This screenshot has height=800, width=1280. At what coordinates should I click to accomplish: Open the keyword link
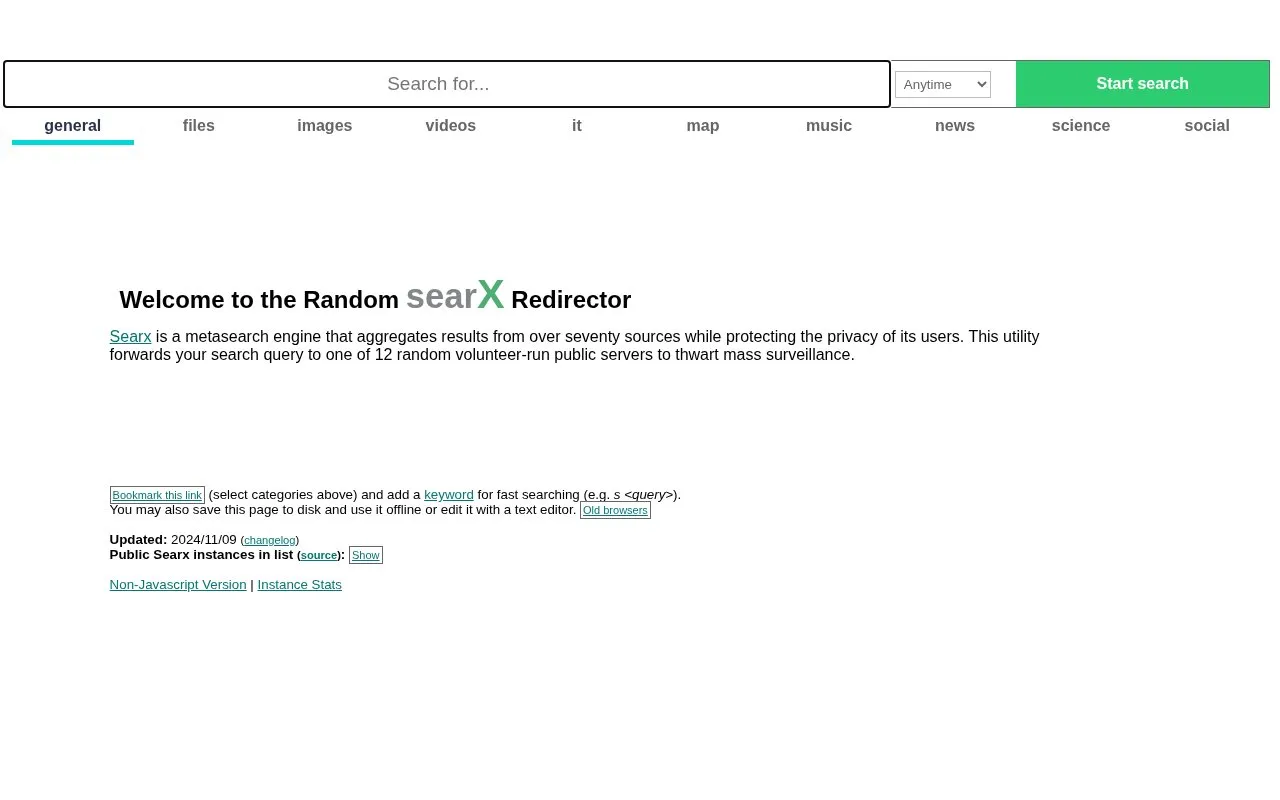449,495
